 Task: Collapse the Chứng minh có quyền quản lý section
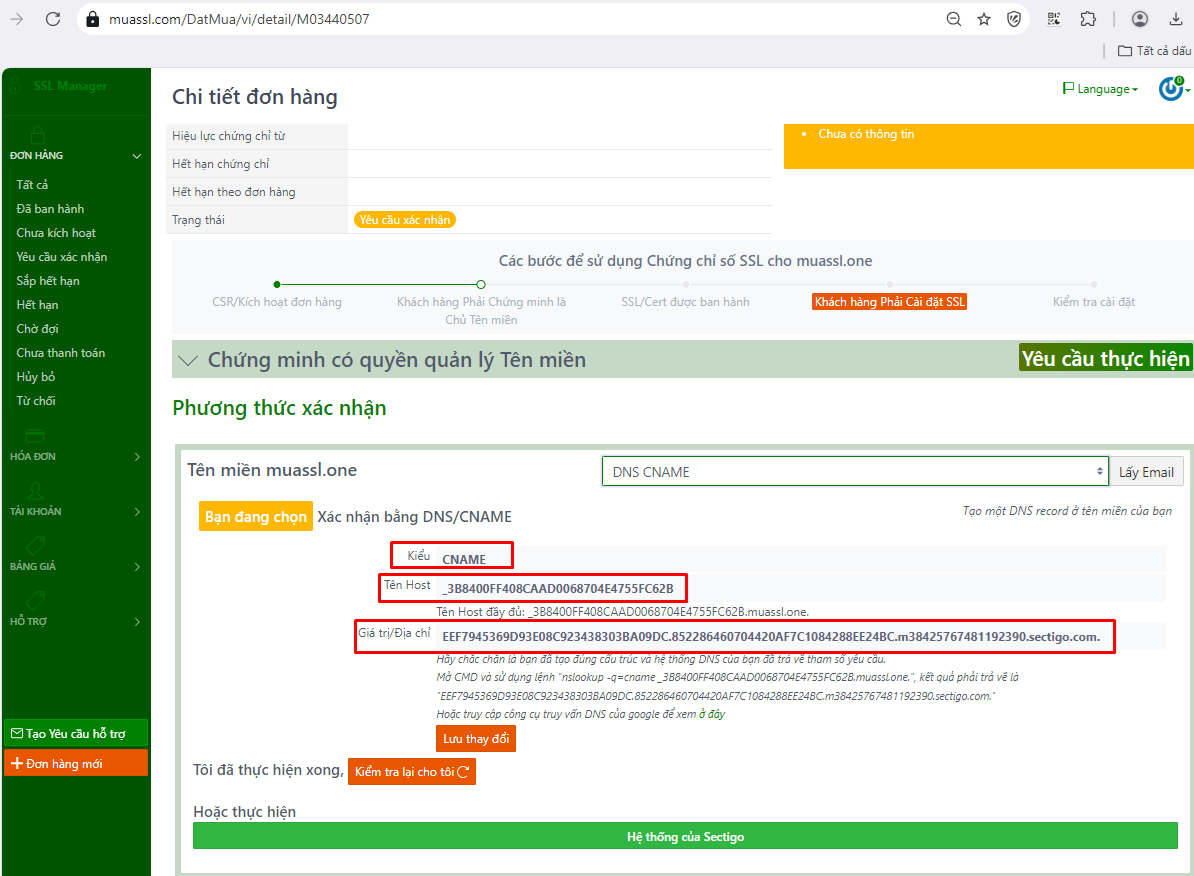[187, 360]
